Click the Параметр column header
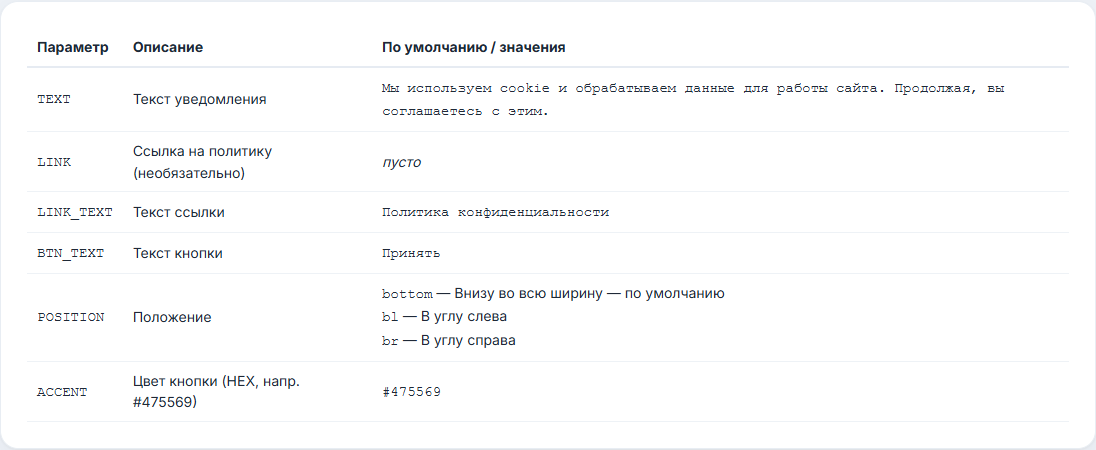Screen dimensions: 1096x450 pos(73,48)
